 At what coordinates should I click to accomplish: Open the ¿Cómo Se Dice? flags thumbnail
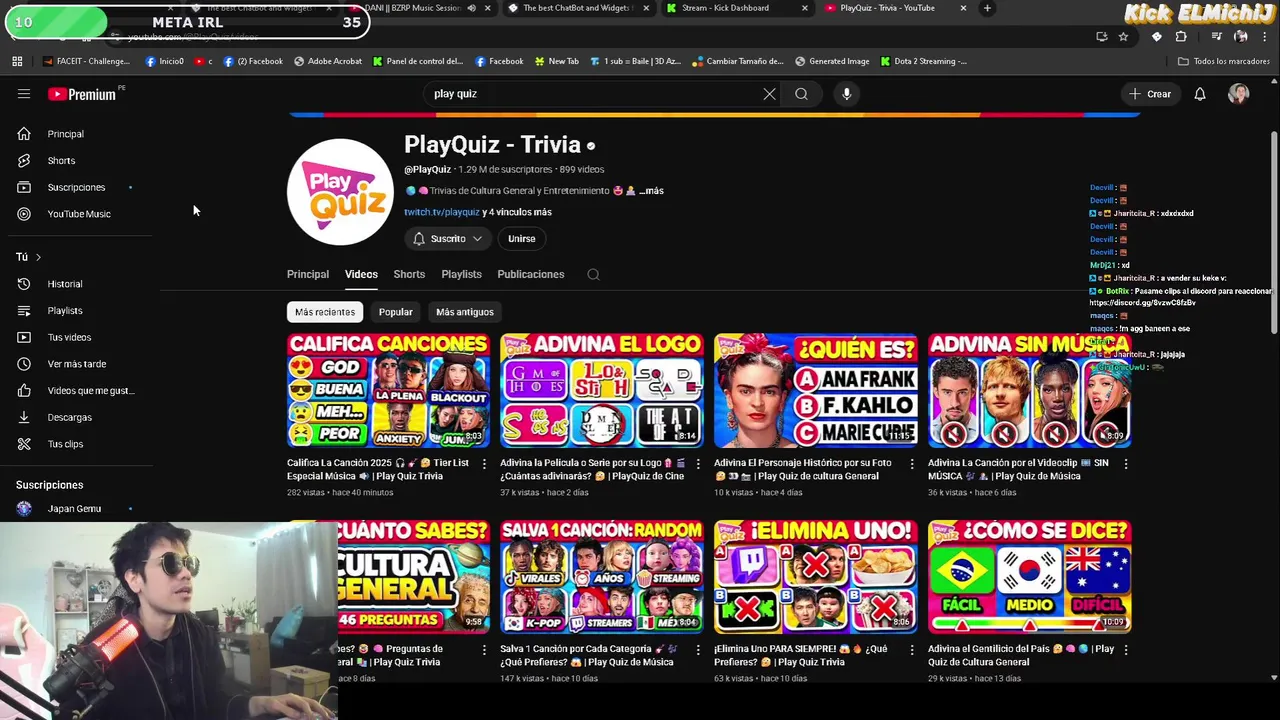click(x=1030, y=577)
